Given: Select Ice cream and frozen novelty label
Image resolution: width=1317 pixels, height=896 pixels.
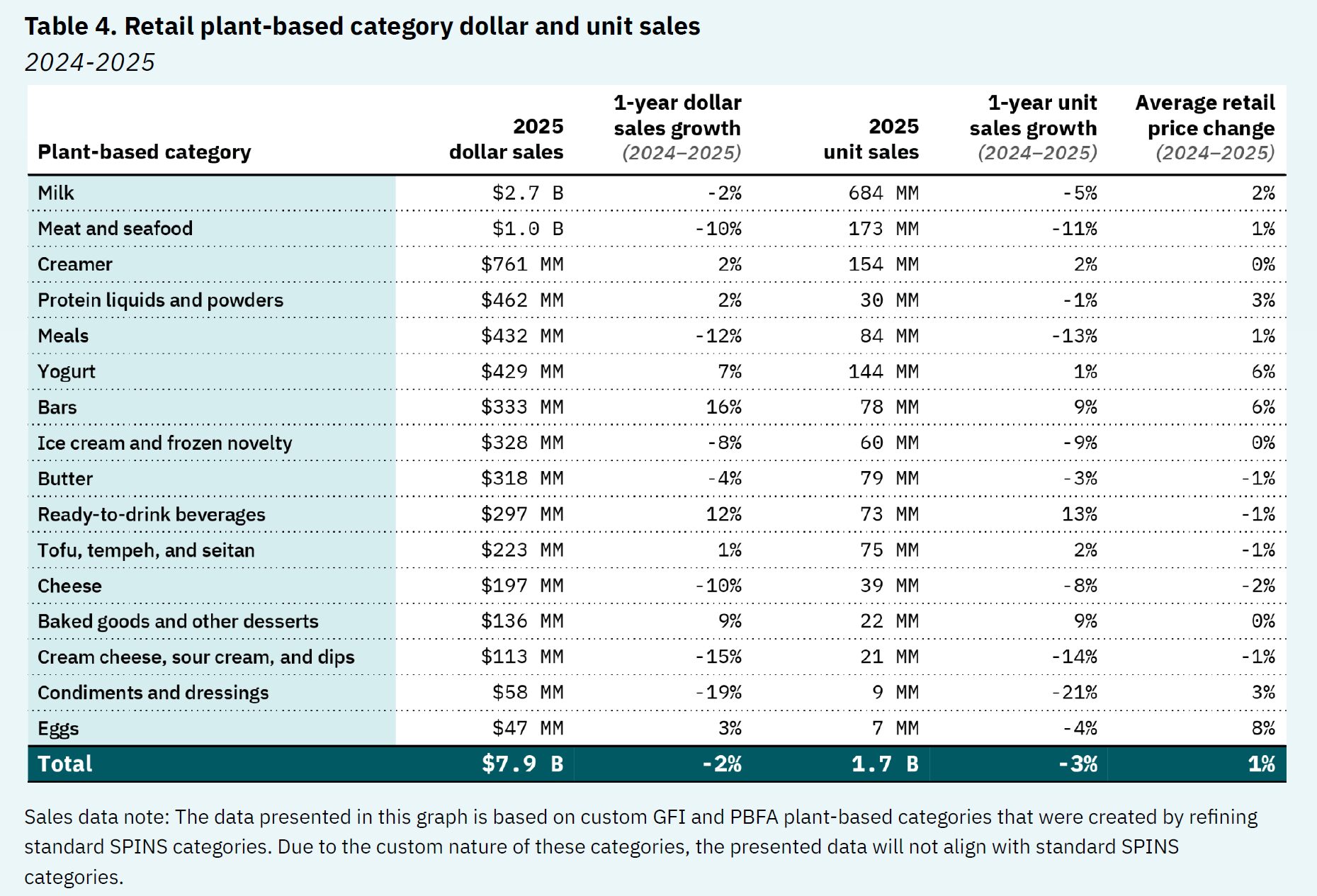Looking at the screenshot, I should point(164,443).
